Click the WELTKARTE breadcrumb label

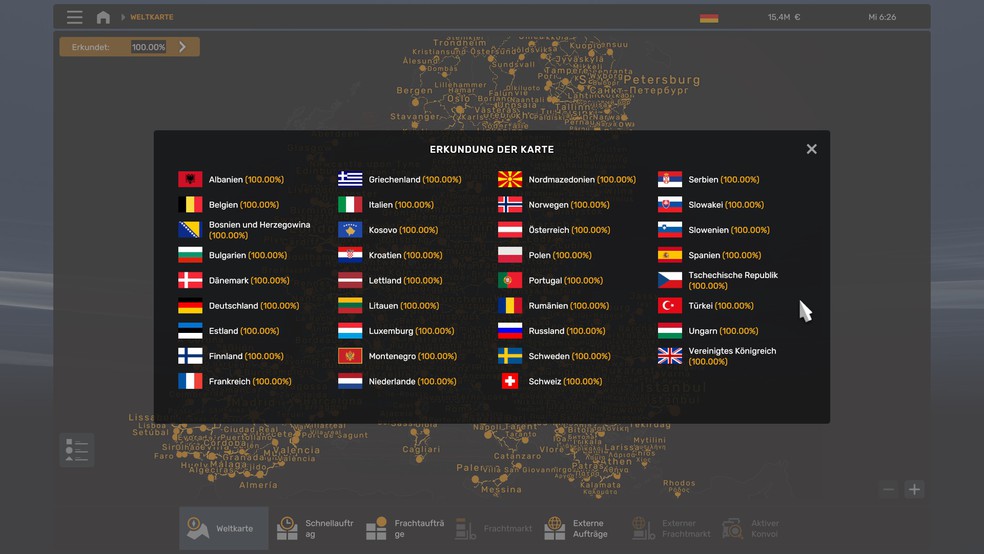click(152, 17)
